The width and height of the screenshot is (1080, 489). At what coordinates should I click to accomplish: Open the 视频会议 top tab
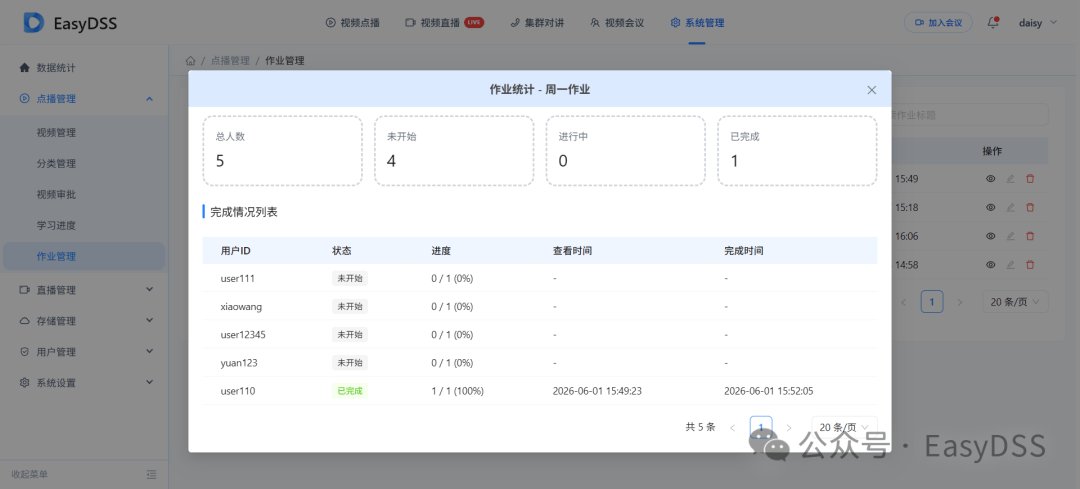[x=617, y=23]
